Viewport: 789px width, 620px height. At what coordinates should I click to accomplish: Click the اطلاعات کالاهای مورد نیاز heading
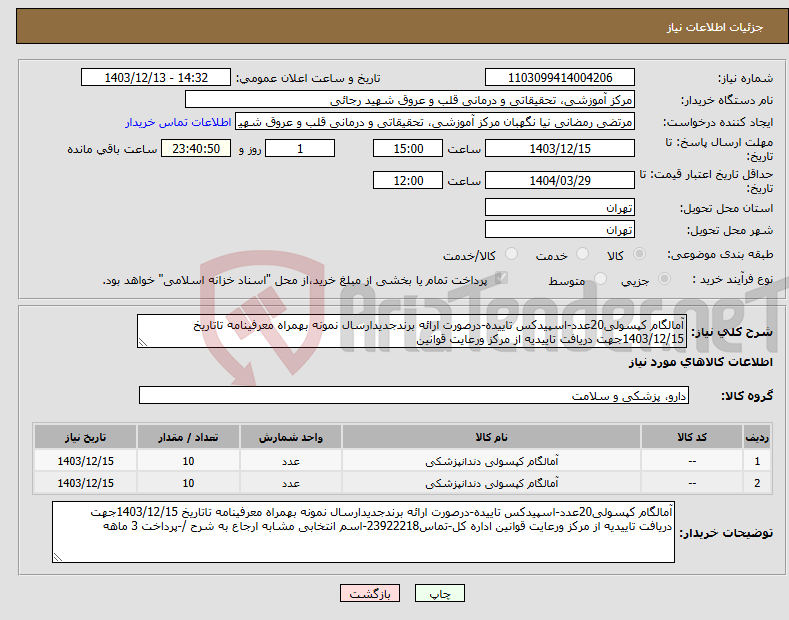tap(700, 362)
